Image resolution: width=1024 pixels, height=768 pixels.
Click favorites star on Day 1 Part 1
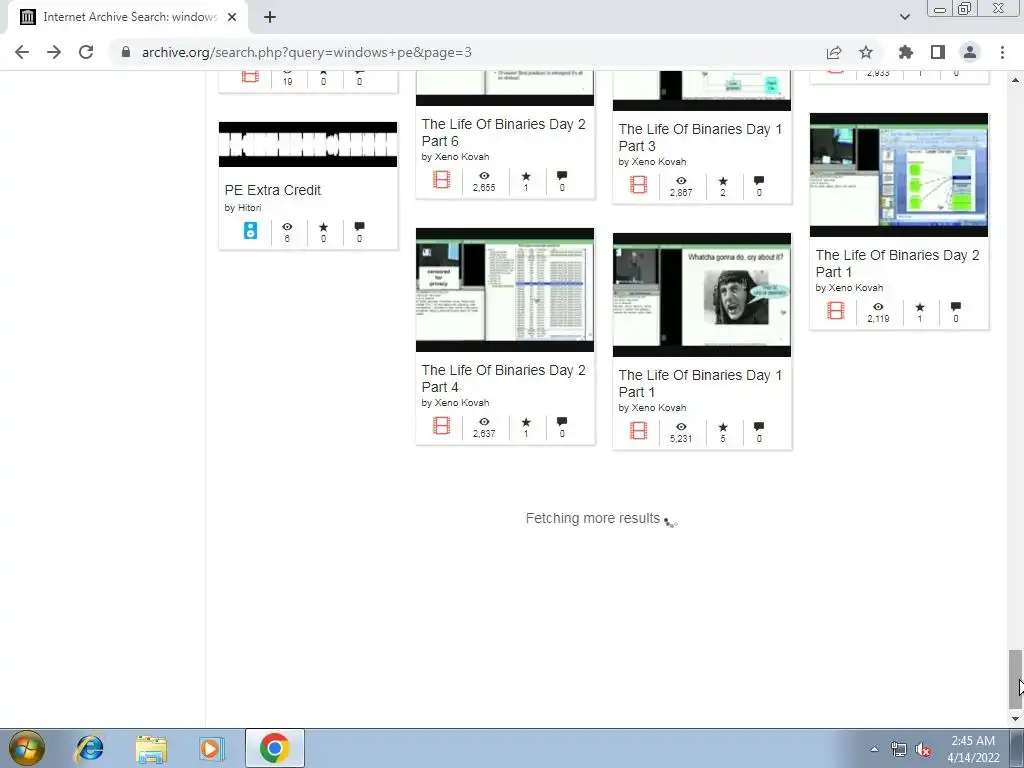pyautogui.click(x=723, y=427)
